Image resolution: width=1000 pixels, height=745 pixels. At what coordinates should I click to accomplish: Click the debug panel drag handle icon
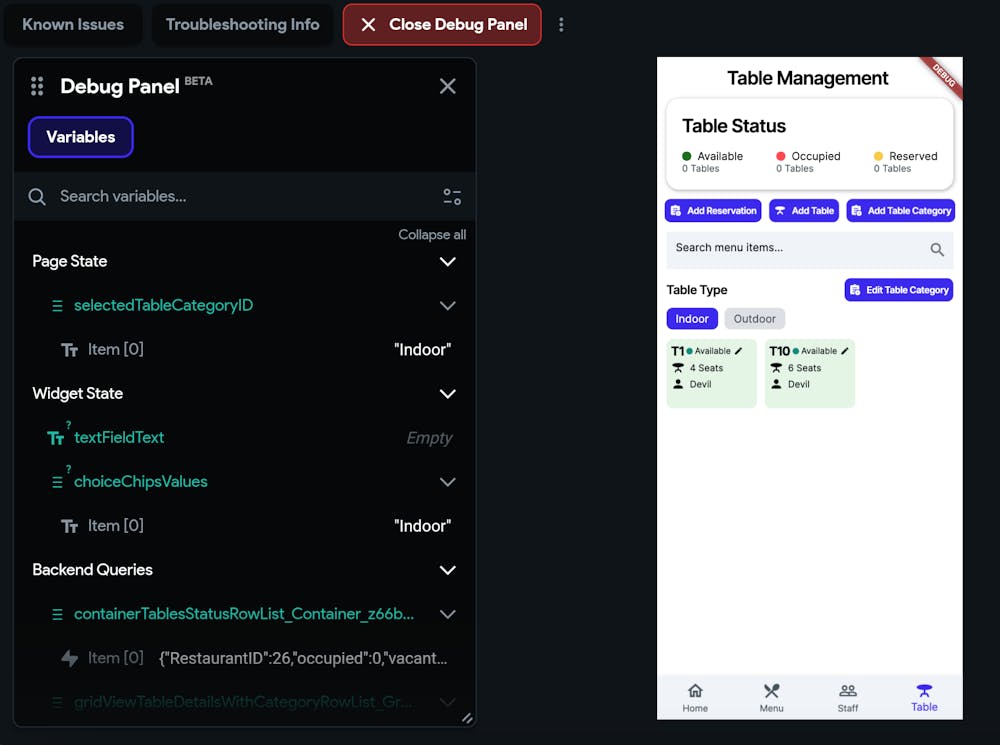(x=37, y=86)
